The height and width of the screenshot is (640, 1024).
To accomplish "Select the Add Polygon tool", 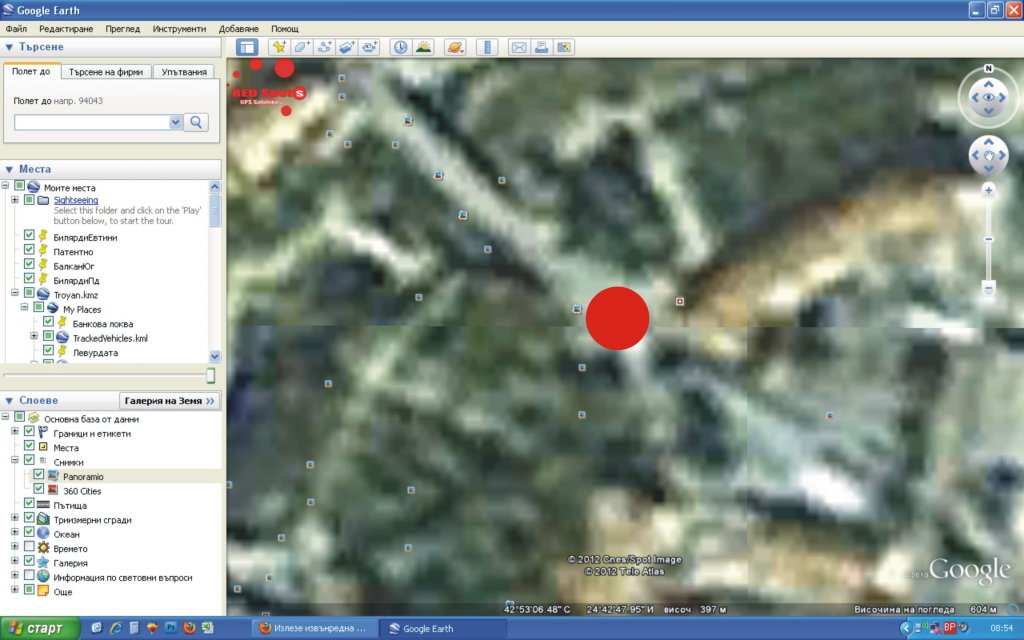I will click(x=302, y=47).
